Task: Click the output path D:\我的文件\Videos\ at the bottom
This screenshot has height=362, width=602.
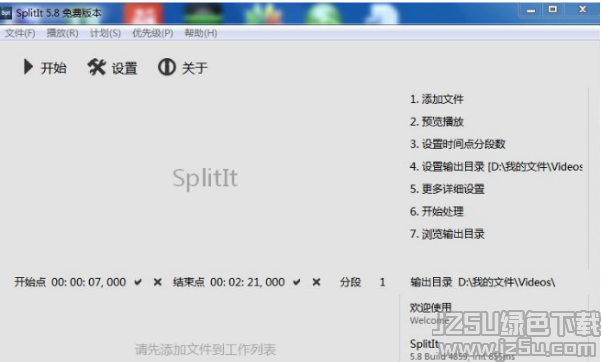Action: [x=506, y=282]
